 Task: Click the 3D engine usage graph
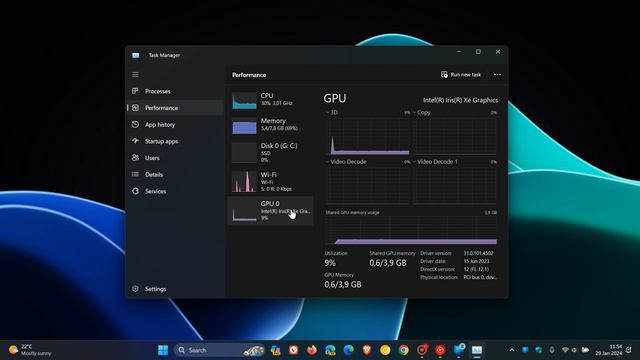368,136
